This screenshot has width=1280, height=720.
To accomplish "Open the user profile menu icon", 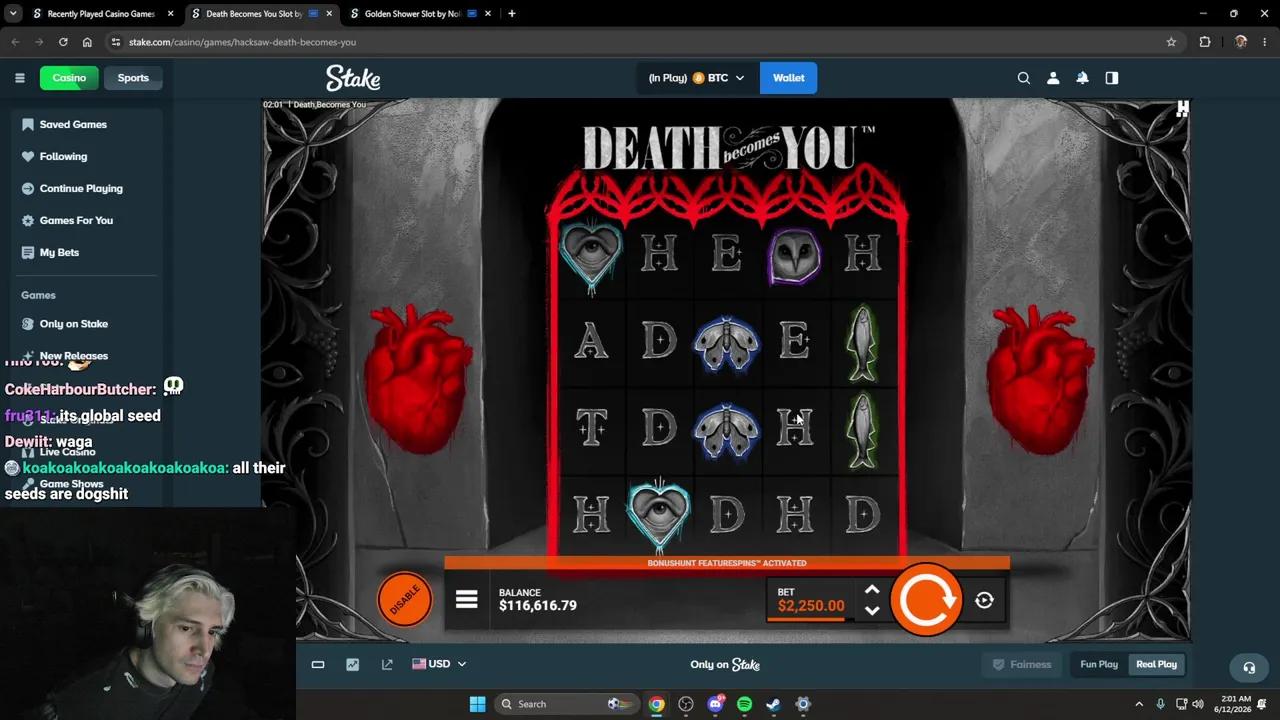I will (1053, 78).
